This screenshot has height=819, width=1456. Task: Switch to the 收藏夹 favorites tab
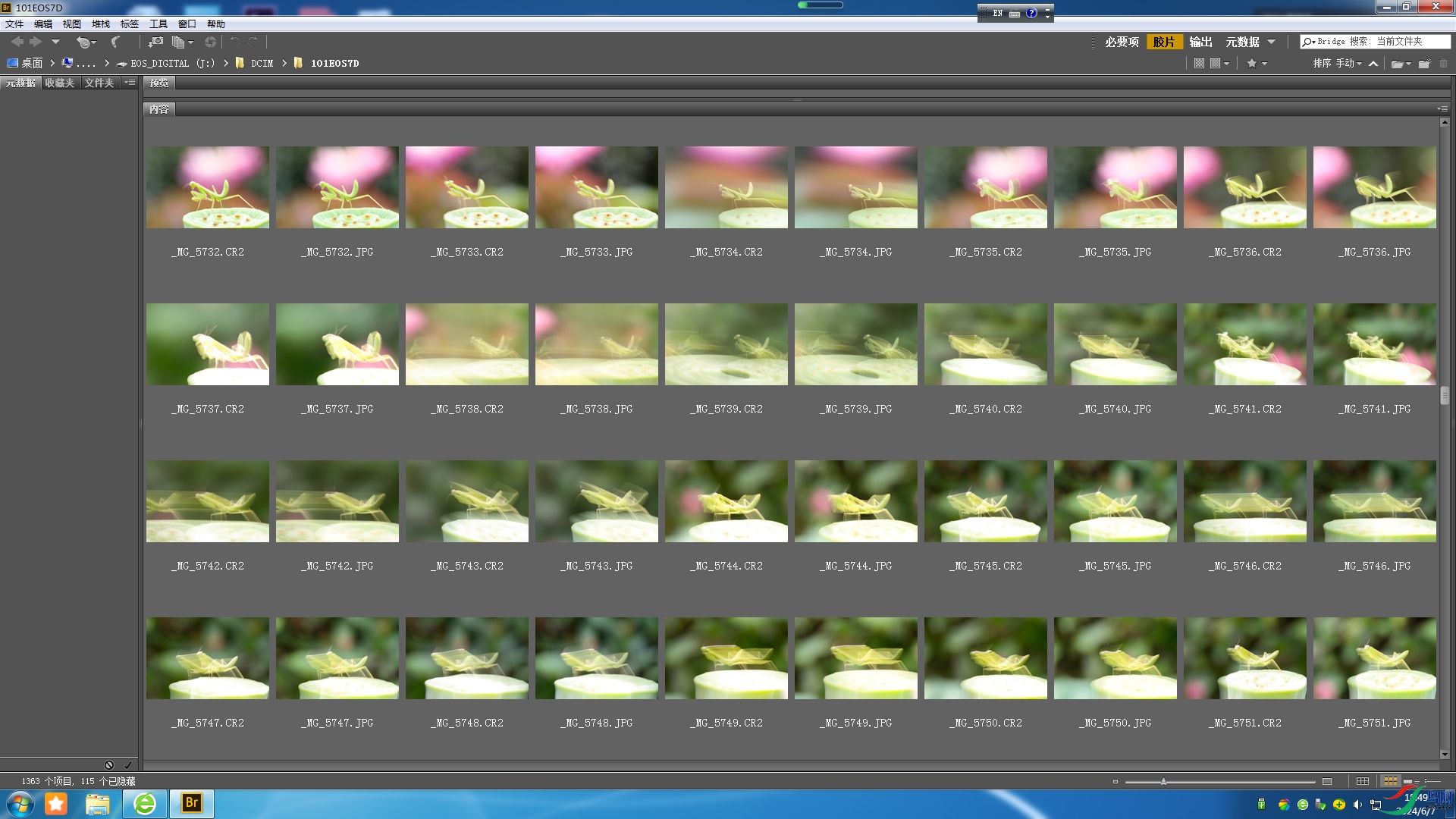tap(60, 83)
